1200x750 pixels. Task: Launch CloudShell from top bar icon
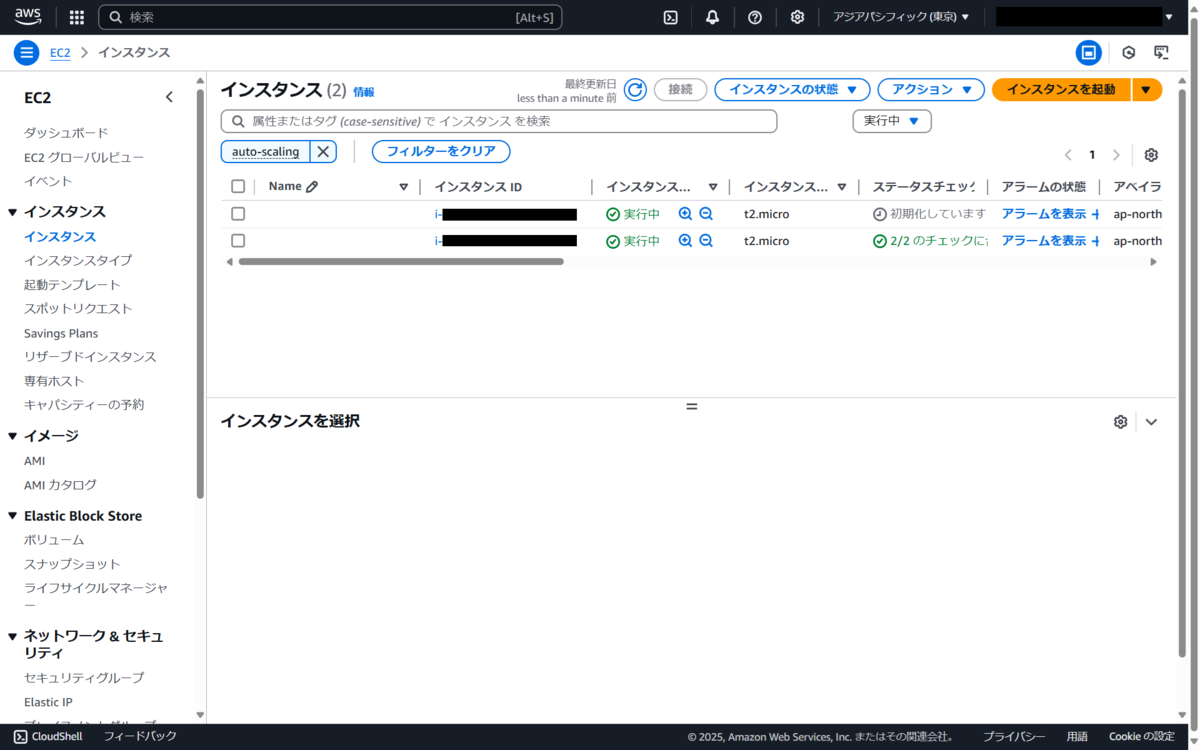671,17
